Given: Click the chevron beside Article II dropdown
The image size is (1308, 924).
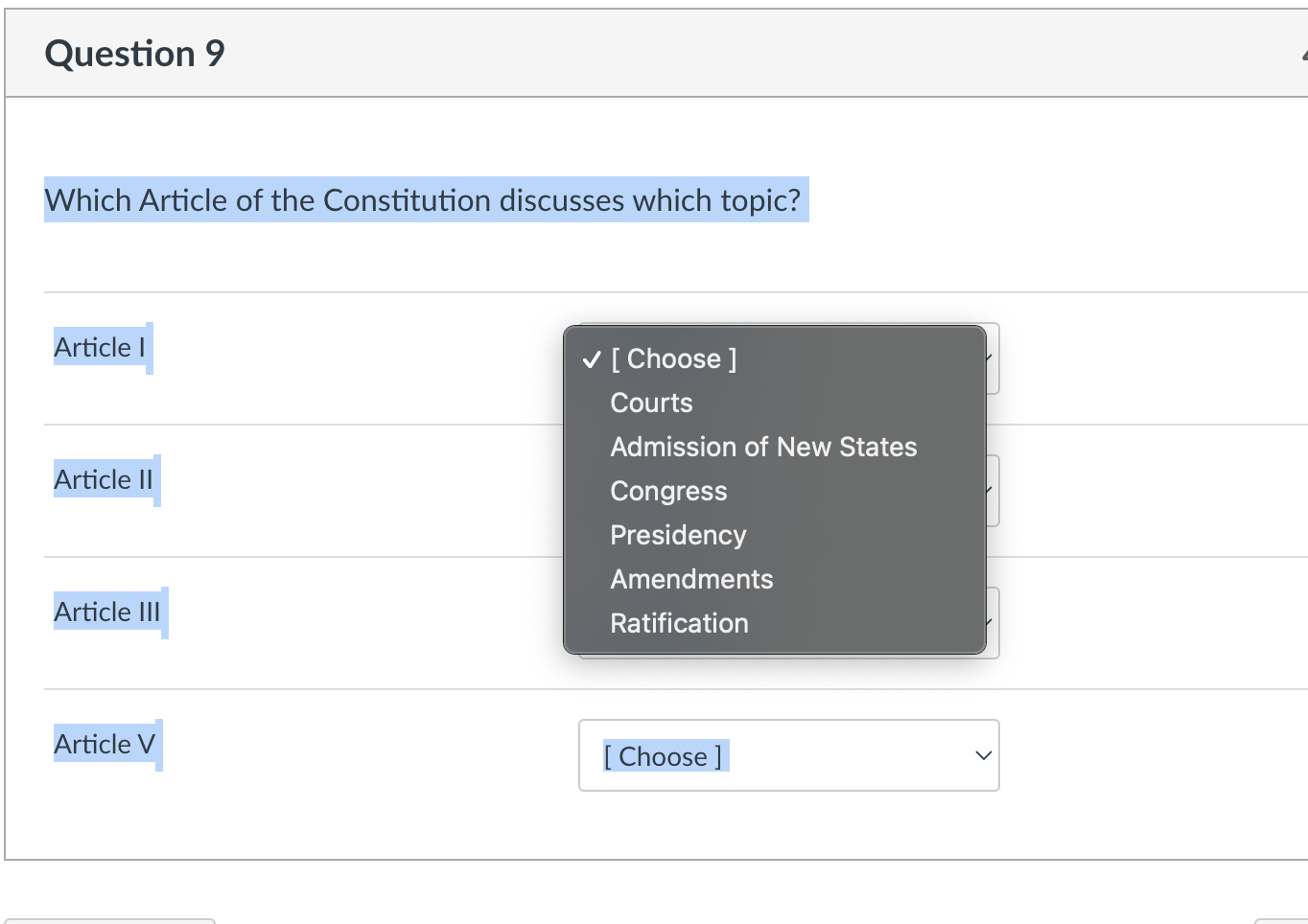Looking at the screenshot, I should 986,491.
